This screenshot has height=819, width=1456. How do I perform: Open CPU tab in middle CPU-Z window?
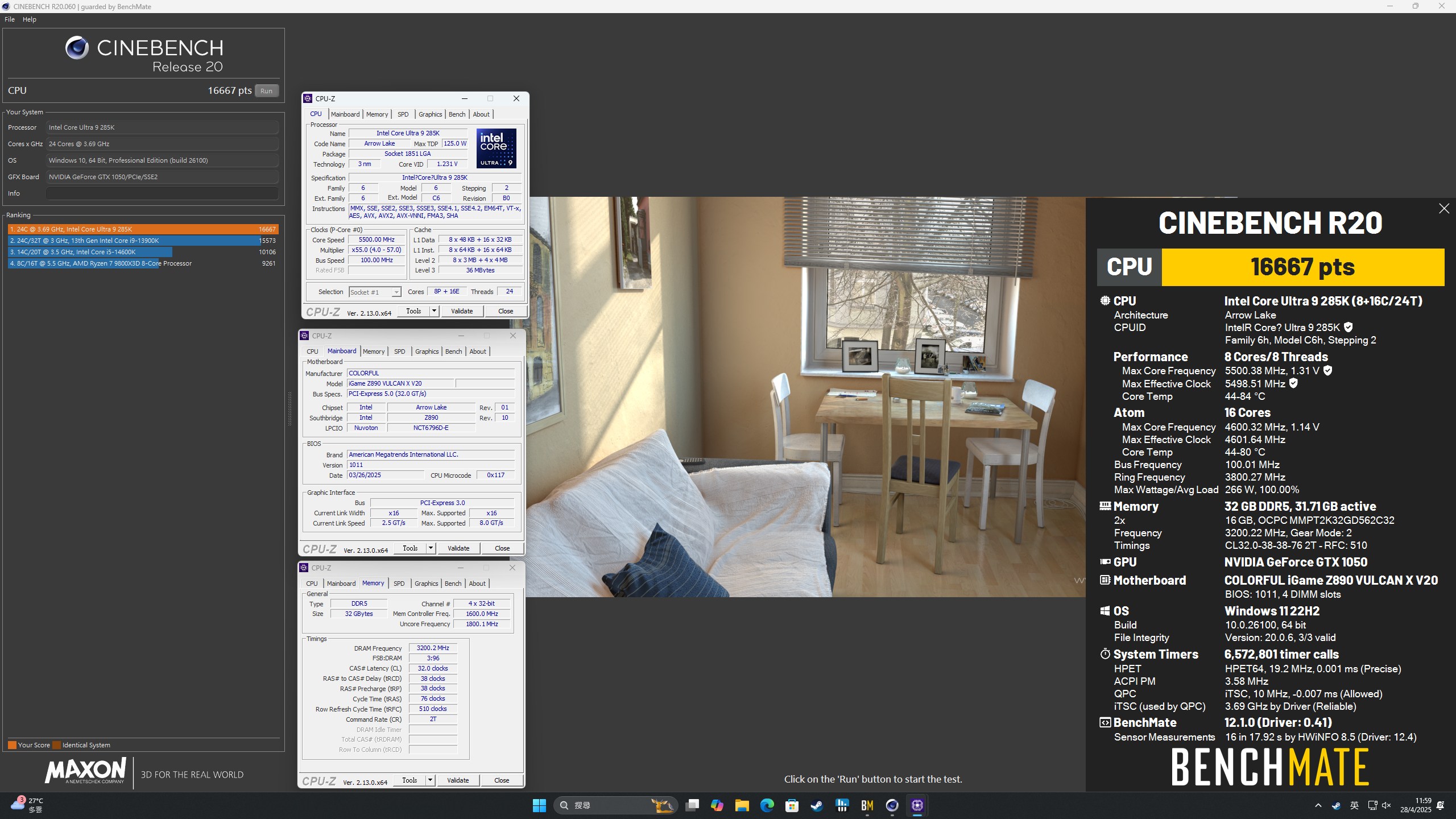(312, 351)
